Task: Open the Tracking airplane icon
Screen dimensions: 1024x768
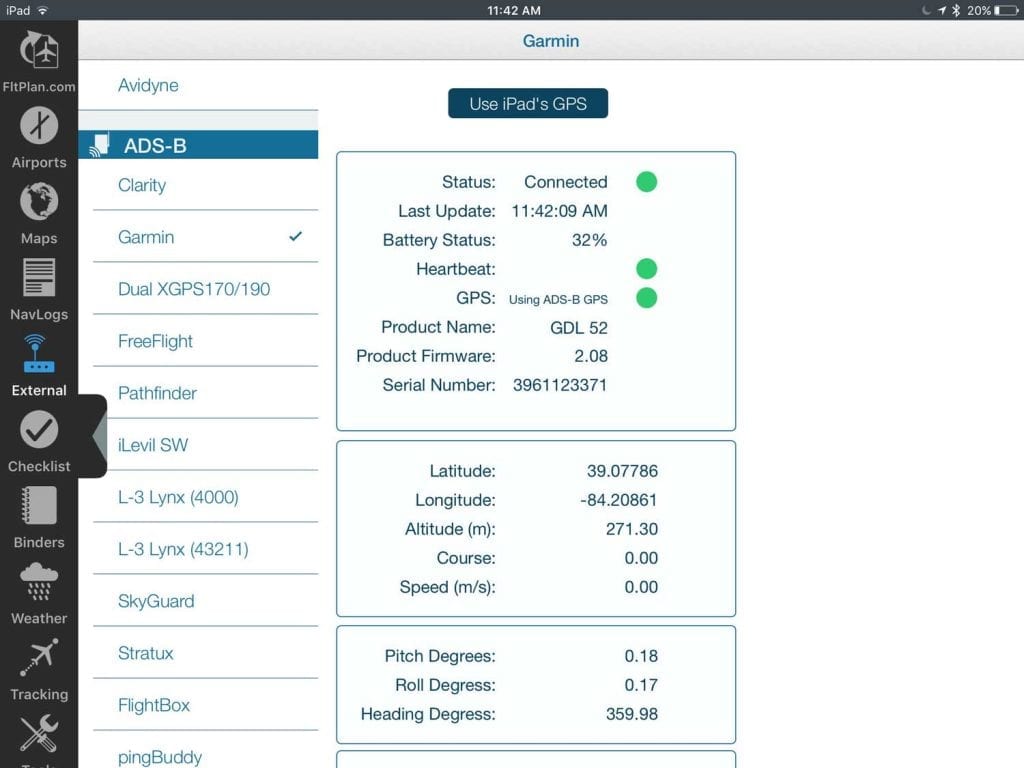Action: point(39,658)
